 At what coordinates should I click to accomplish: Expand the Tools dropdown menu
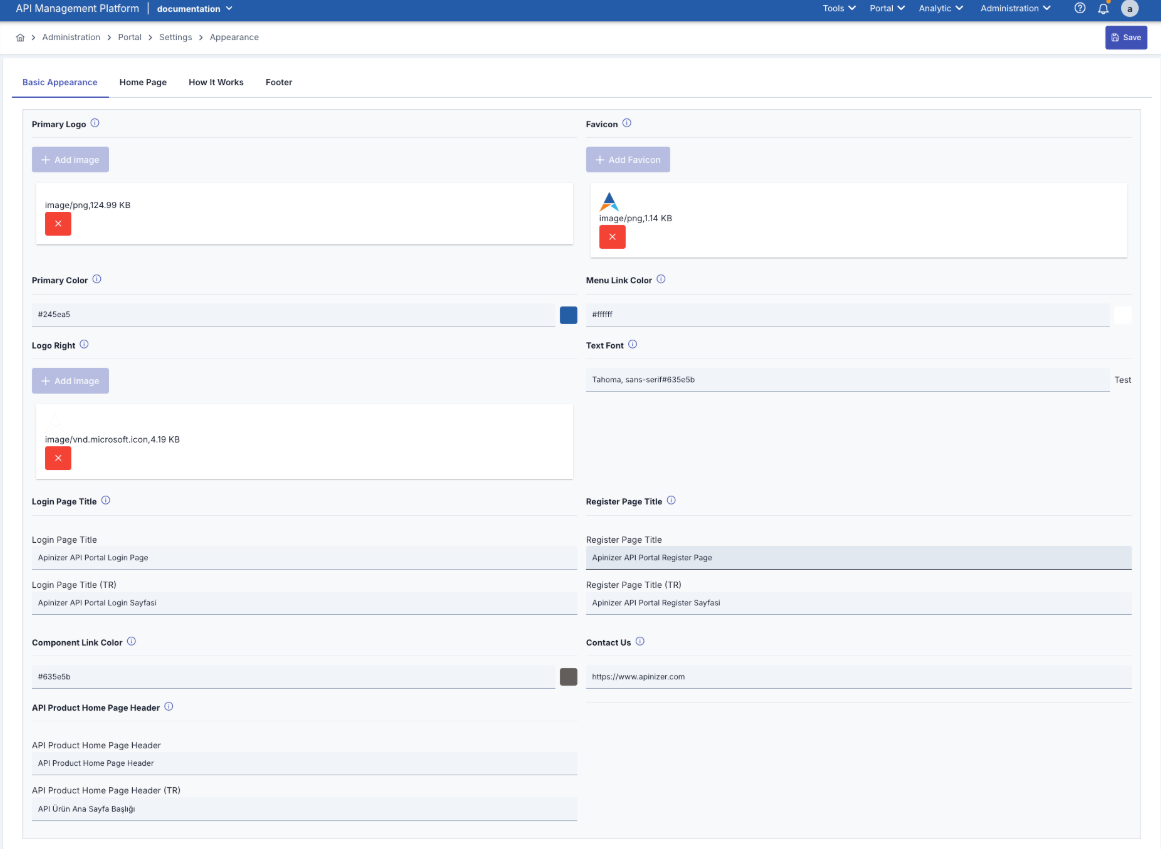point(839,8)
